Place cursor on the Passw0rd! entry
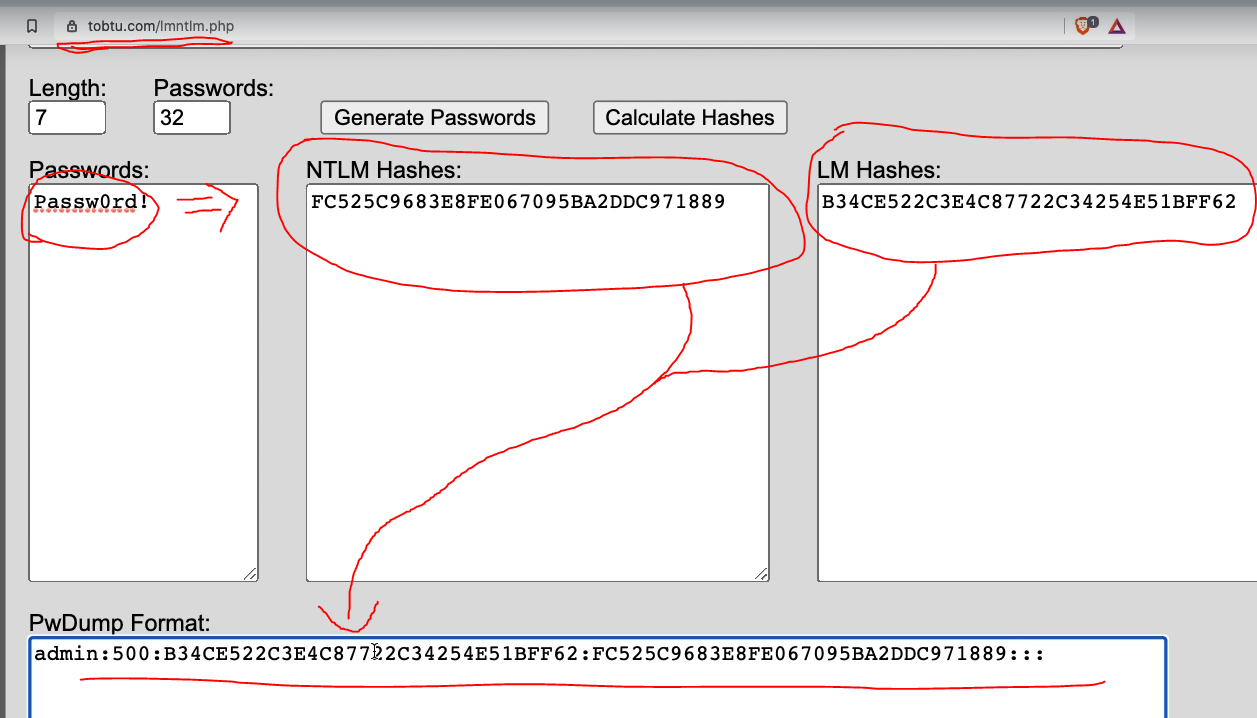The height and width of the screenshot is (718, 1257). pos(91,202)
